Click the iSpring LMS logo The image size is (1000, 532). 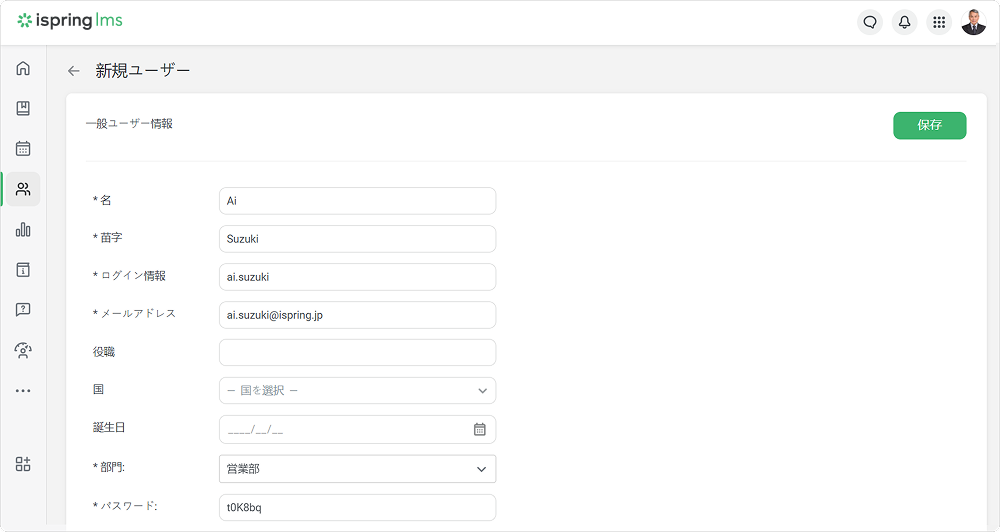(70, 21)
